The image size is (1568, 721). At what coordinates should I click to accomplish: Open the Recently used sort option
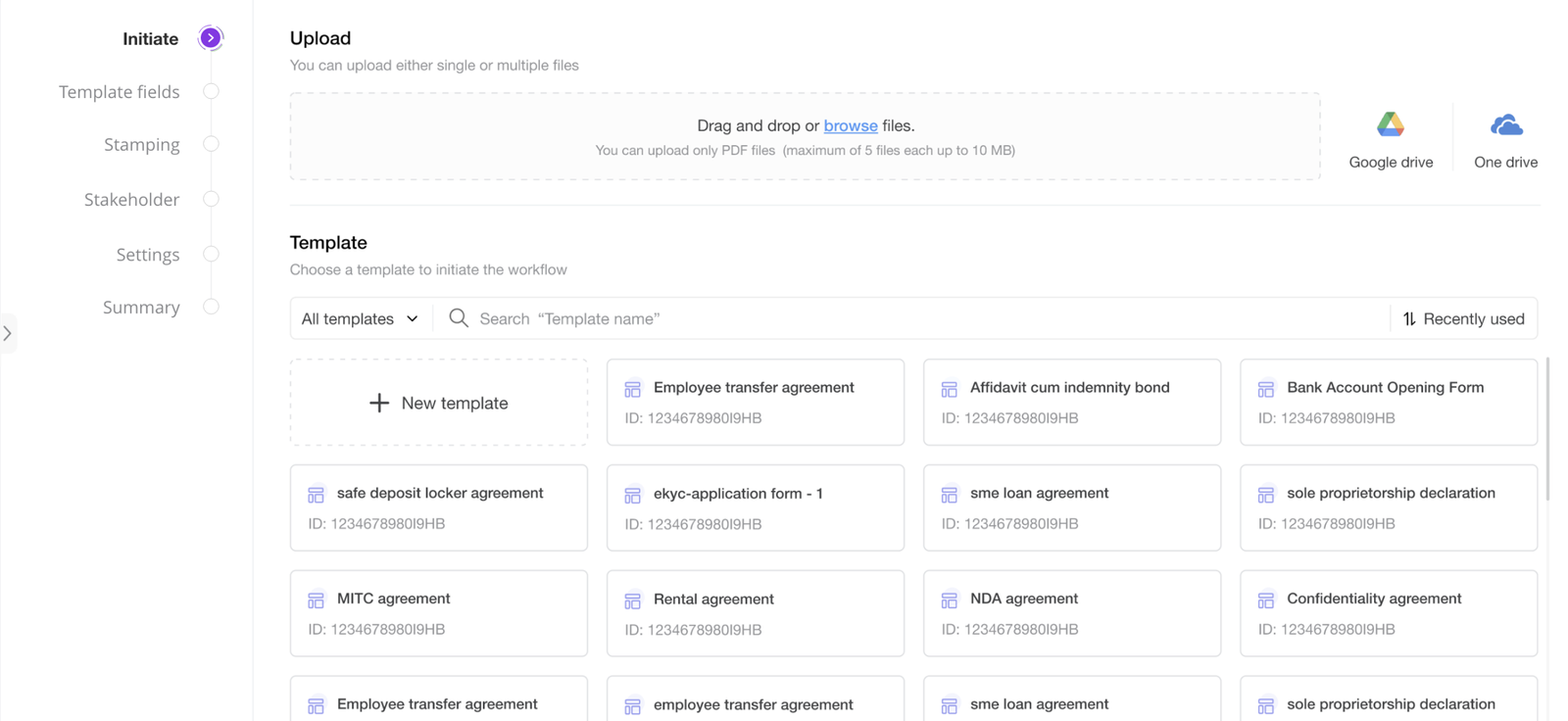(1463, 318)
